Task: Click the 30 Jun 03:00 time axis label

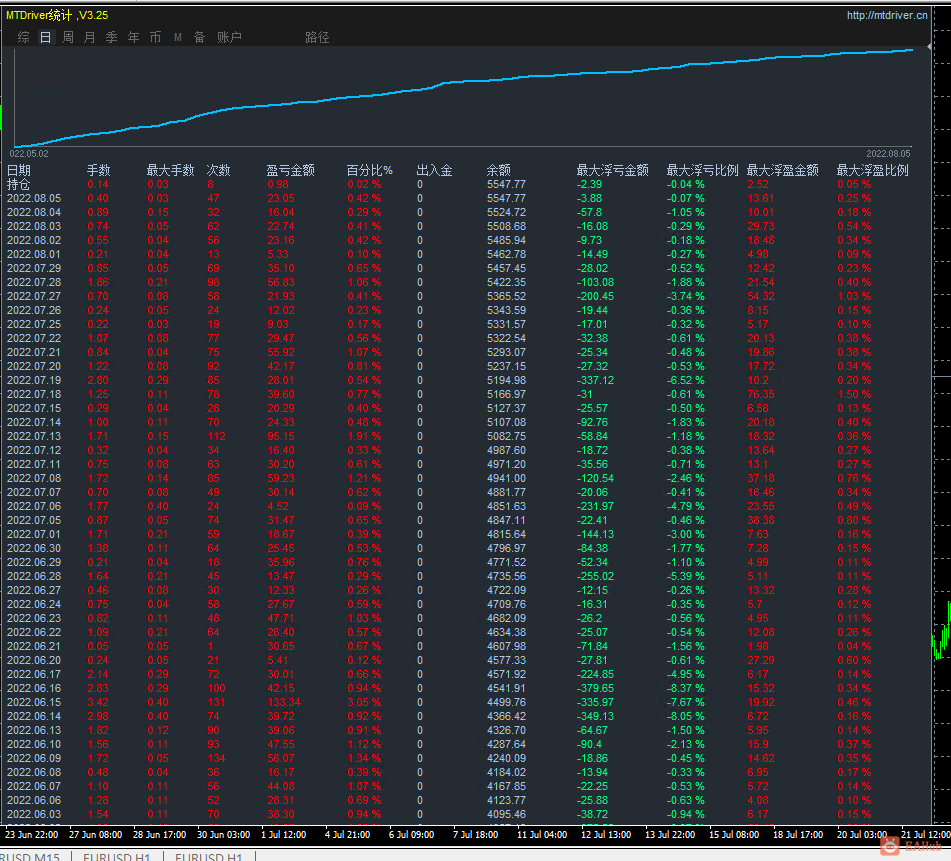Action: [x=223, y=835]
